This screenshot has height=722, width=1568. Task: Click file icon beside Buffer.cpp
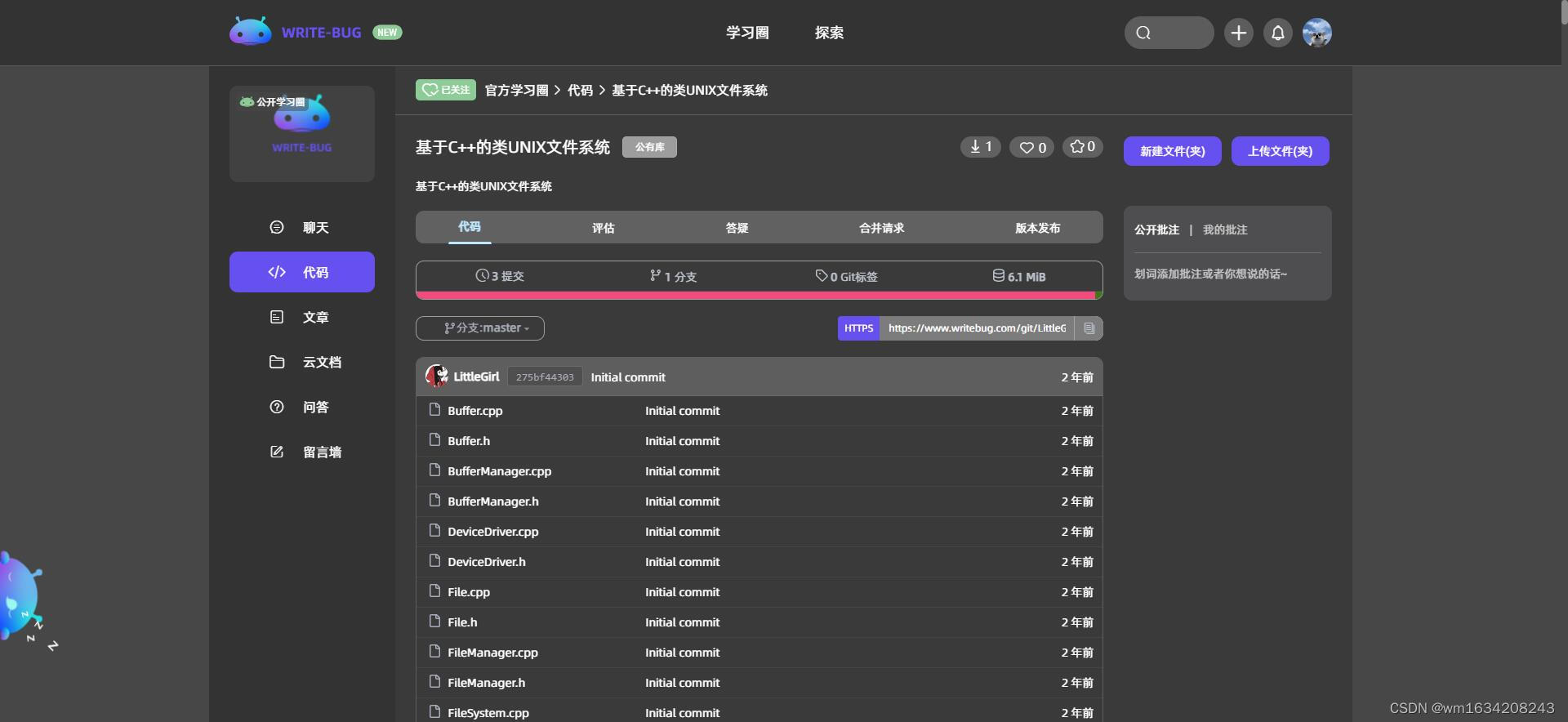[434, 409]
